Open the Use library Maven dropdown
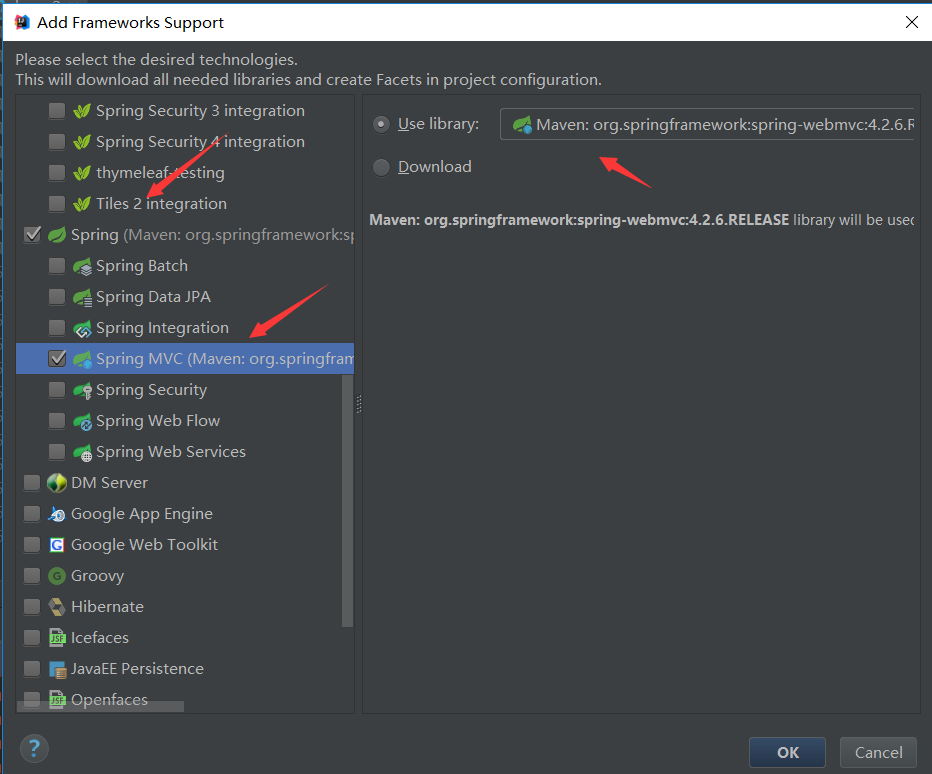This screenshot has height=774, width=932. point(707,124)
